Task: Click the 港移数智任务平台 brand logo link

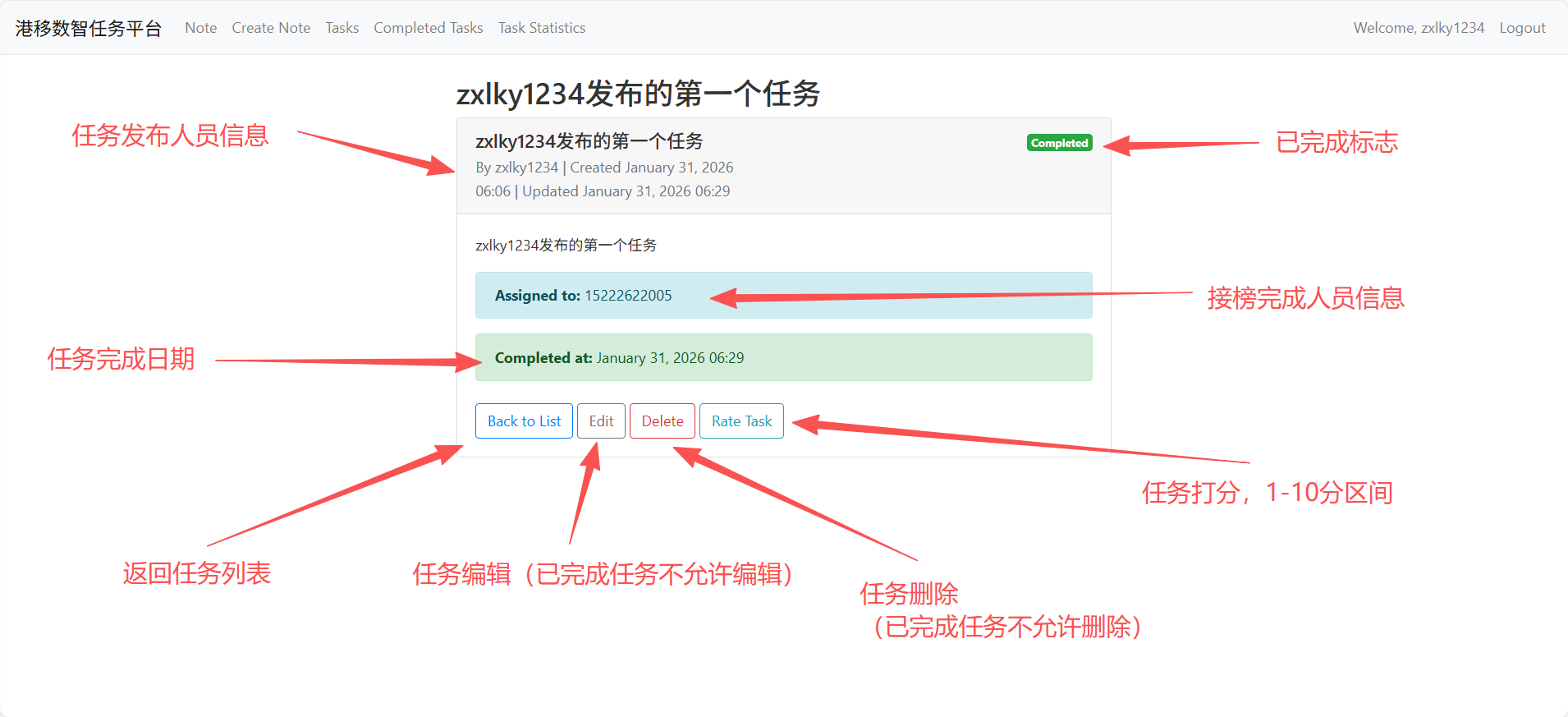Action: [89, 28]
